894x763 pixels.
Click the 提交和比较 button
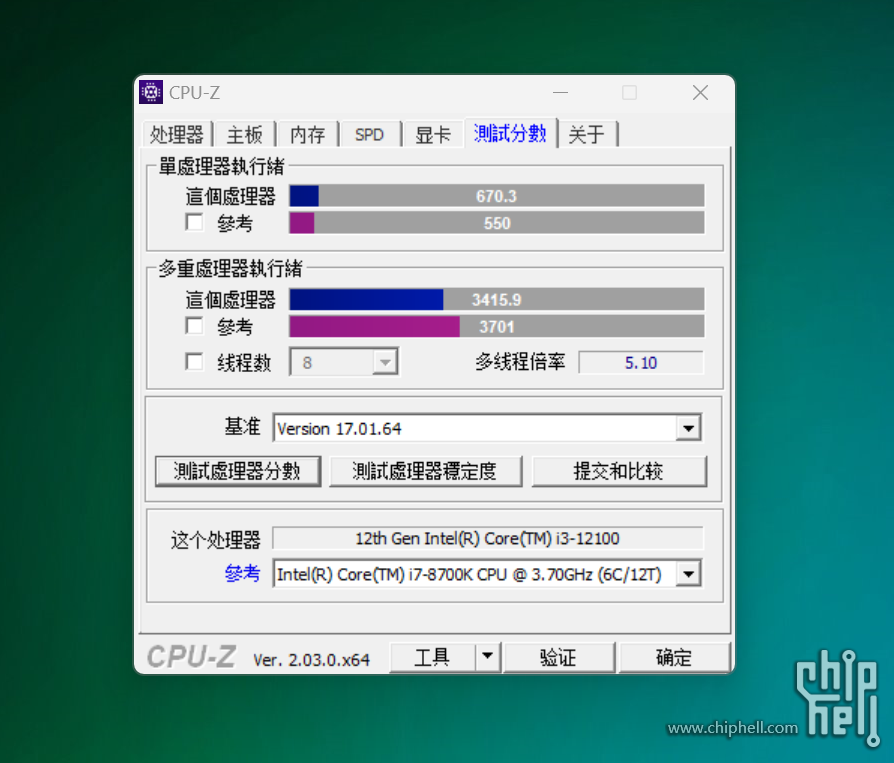[x=619, y=471]
